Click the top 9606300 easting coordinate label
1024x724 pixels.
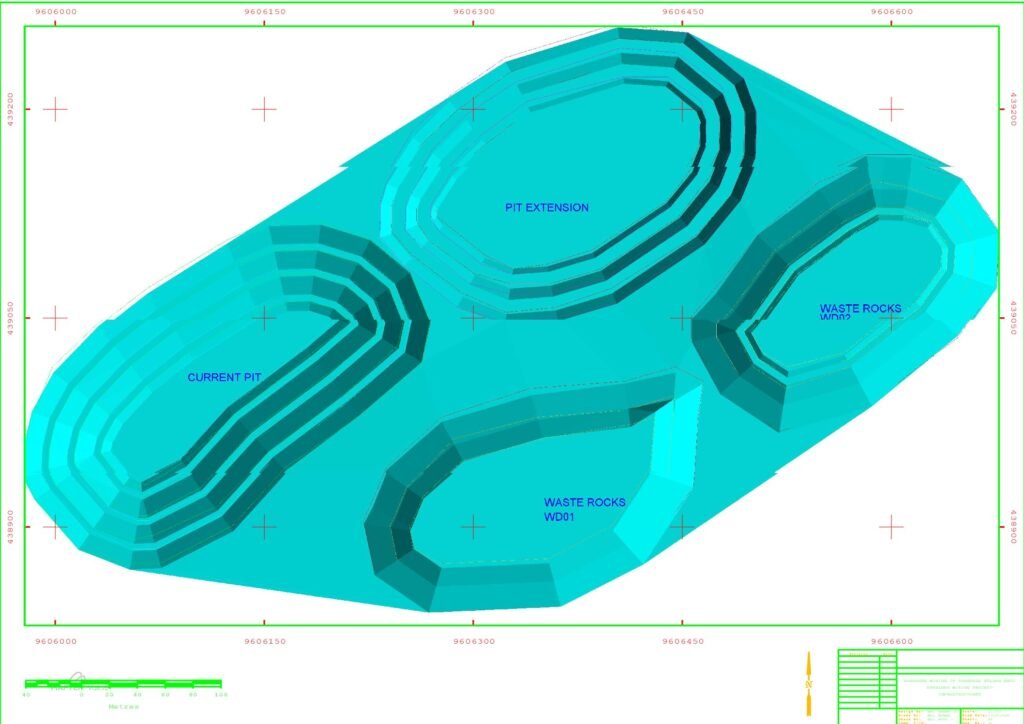[x=473, y=12]
